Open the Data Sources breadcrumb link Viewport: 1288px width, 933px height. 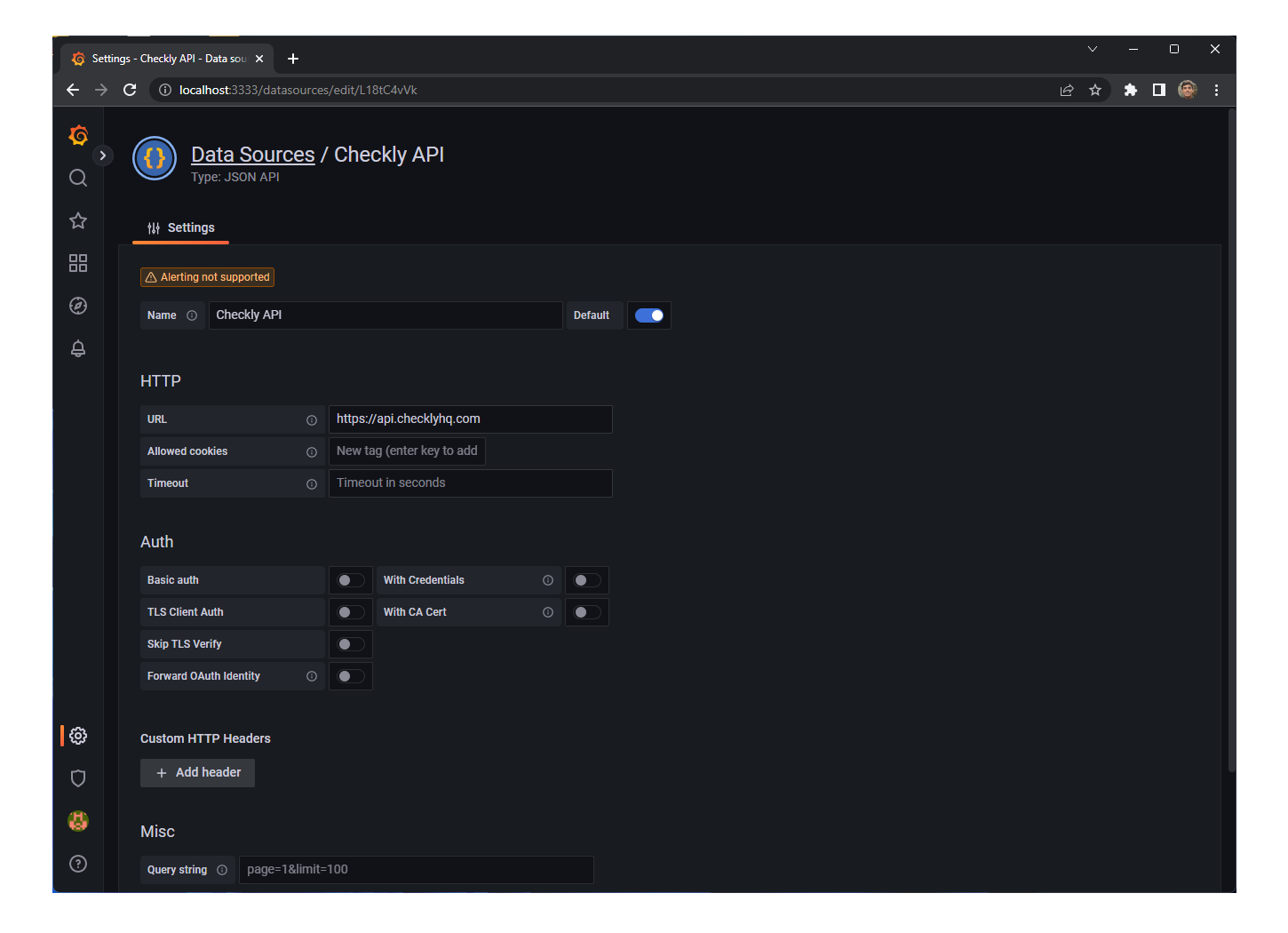point(252,154)
